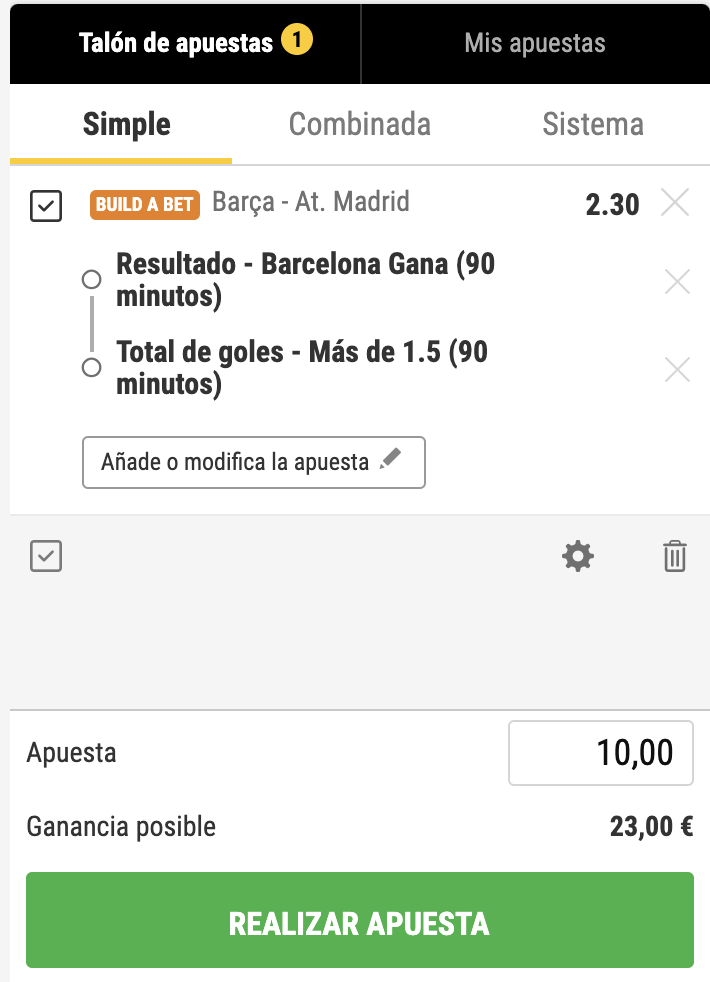The height and width of the screenshot is (982, 710).
Task: Remove Total de goles selection
Action: 677,370
